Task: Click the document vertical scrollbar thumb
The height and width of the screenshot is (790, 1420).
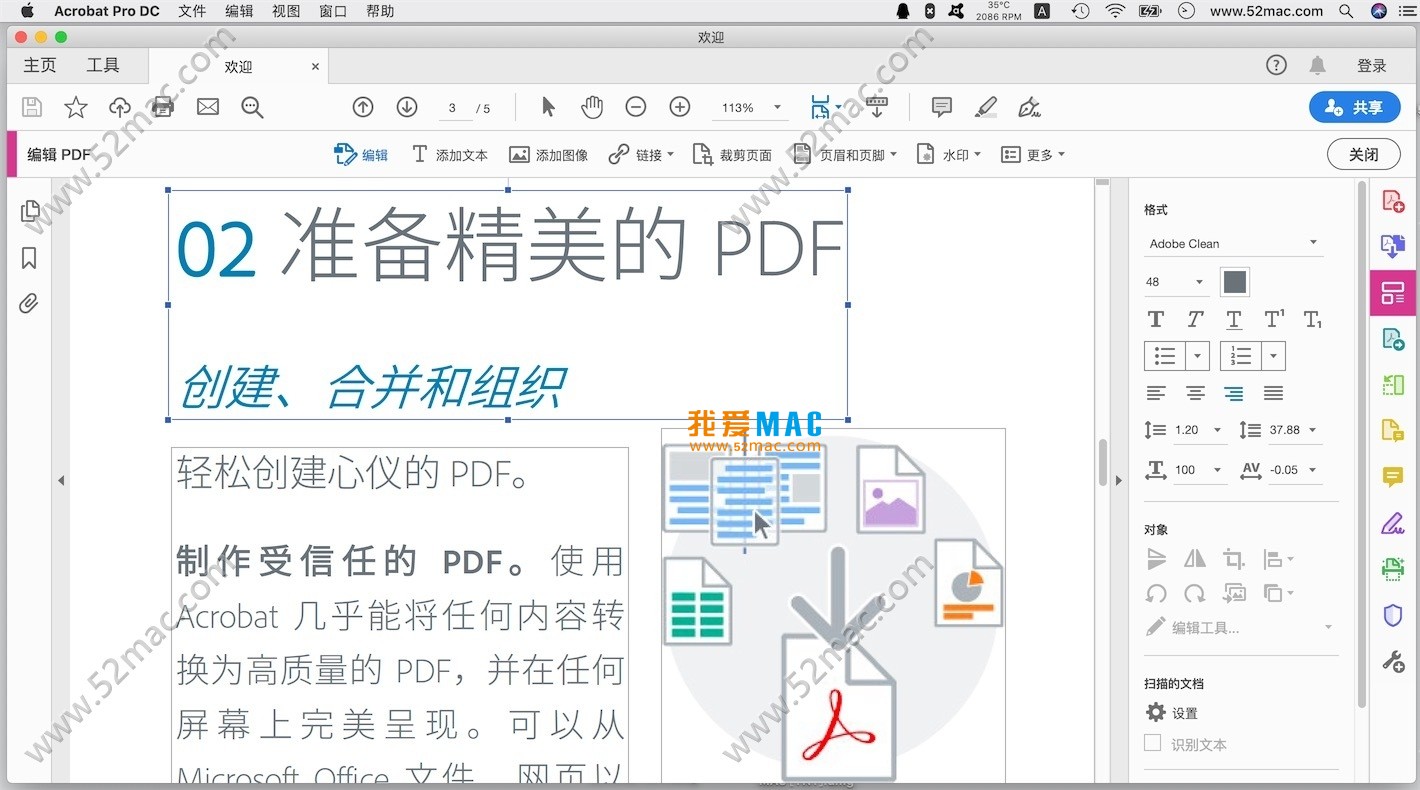Action: coord(1103,462)
